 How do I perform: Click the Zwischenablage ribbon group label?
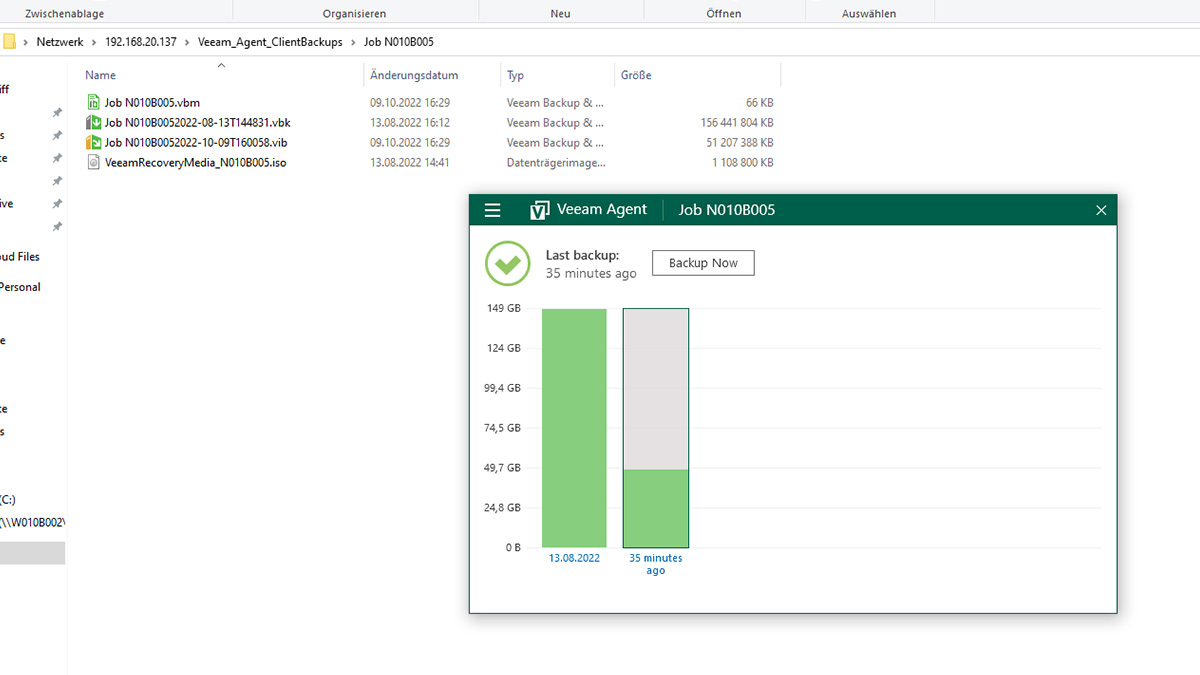tap(64, 14)
